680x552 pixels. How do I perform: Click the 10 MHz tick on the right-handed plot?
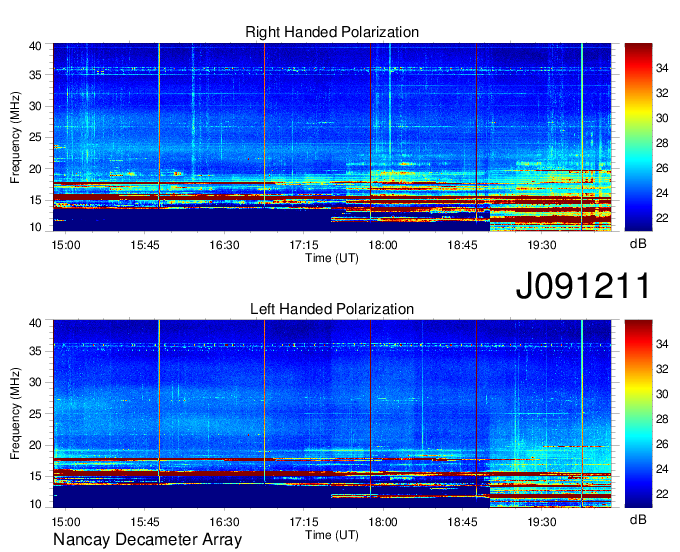tap(35, 227)
